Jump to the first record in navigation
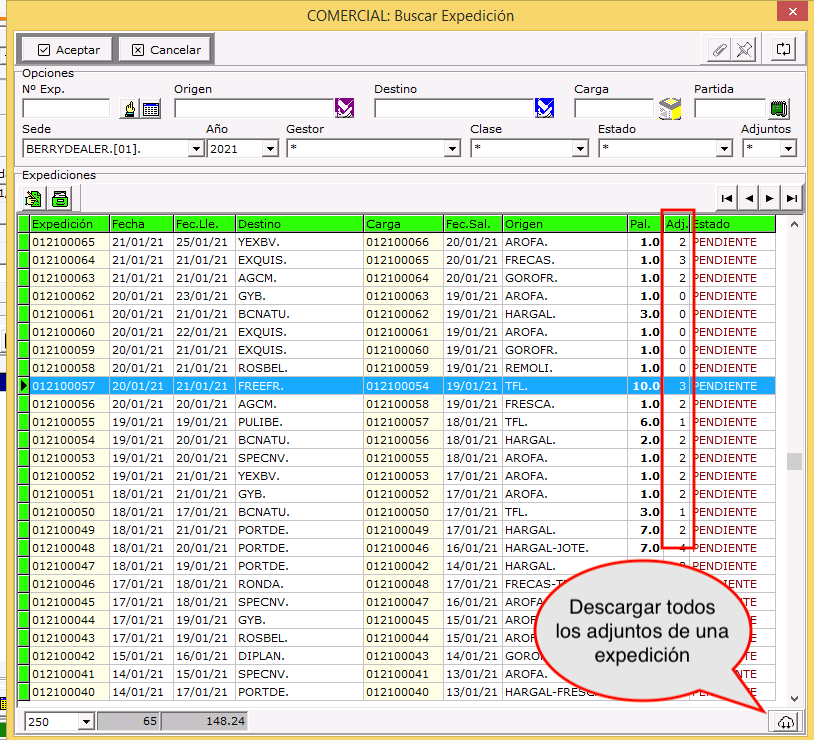 tap(727, 198)
